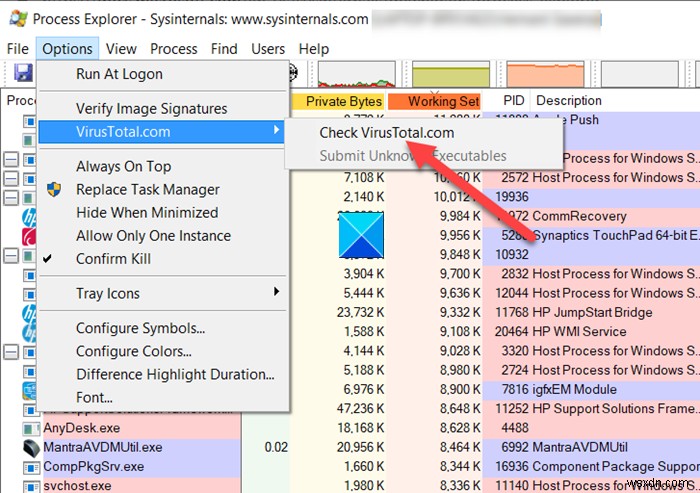
Task: Close the Options menu in menu bar
Action: (x=67, y=49)
